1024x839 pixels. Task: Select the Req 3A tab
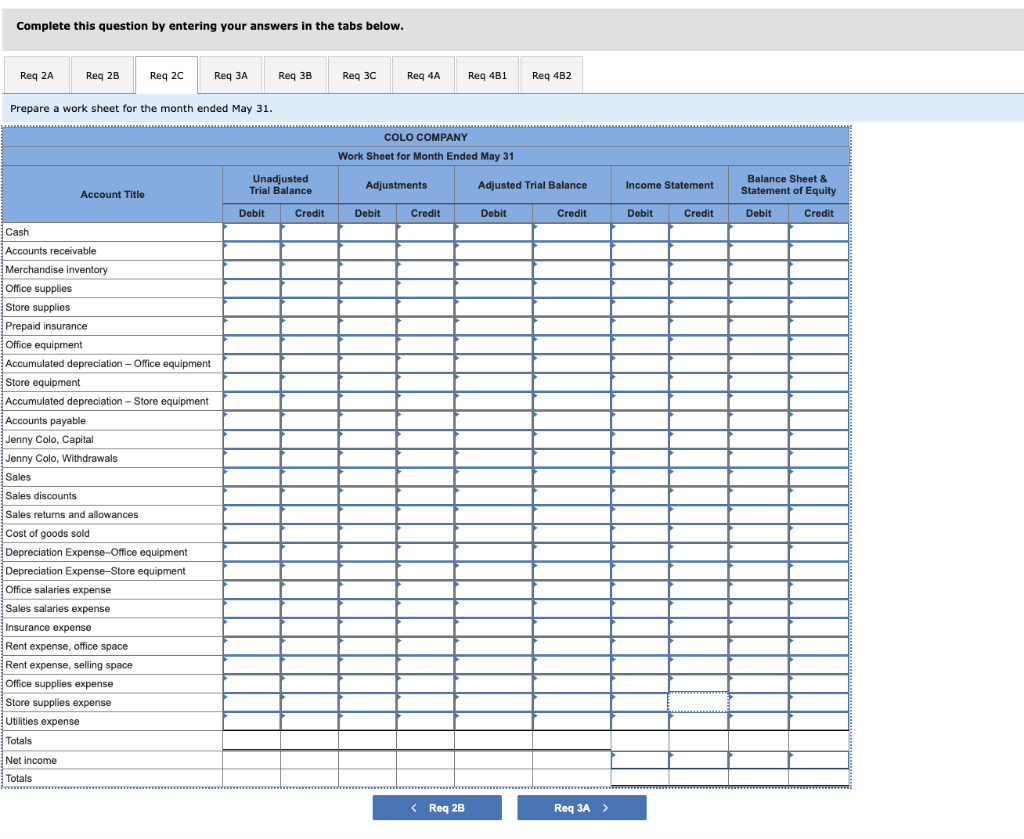click(x=230, y=74)
